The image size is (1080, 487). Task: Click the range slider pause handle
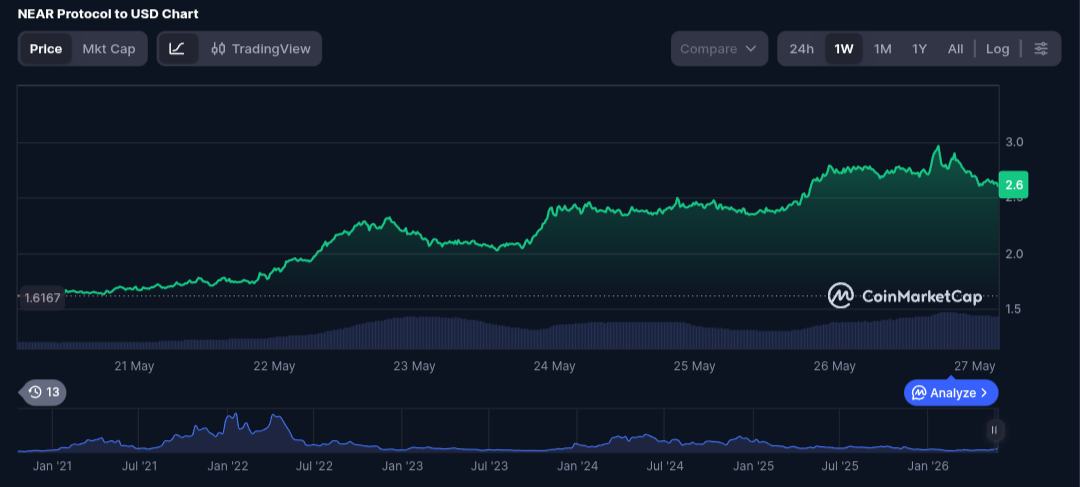pos(994,430)
